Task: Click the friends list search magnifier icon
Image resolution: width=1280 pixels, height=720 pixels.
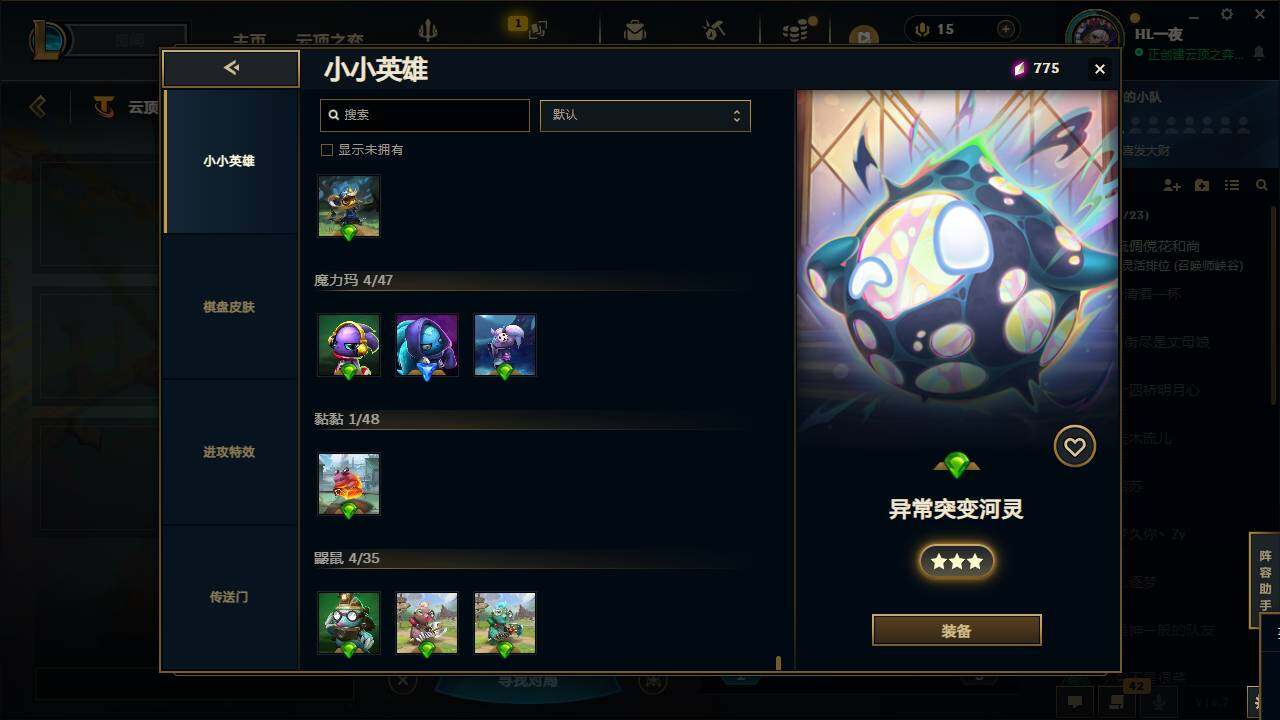Action: tap(1262, 186)
